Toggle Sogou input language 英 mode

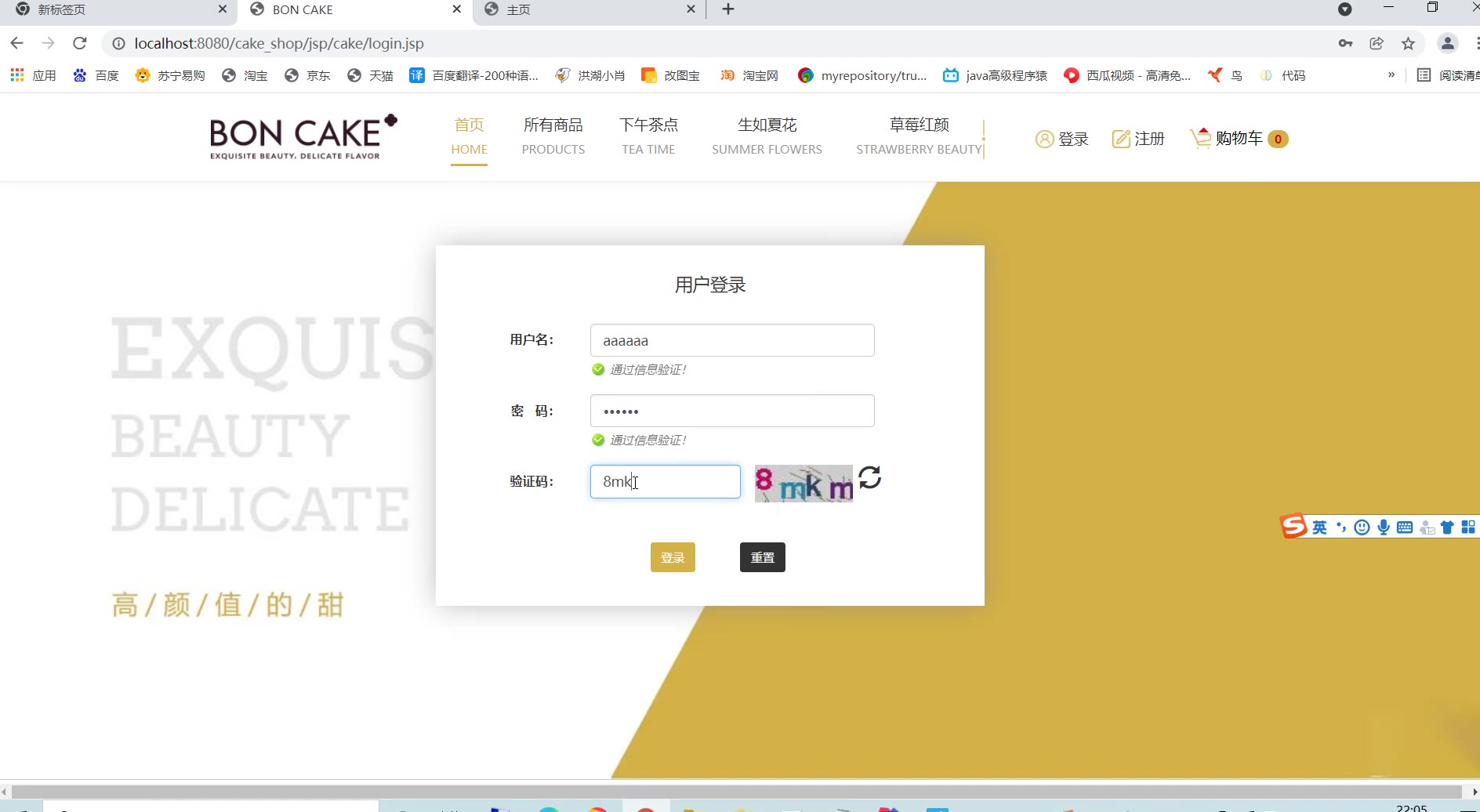pos(1320,527)
